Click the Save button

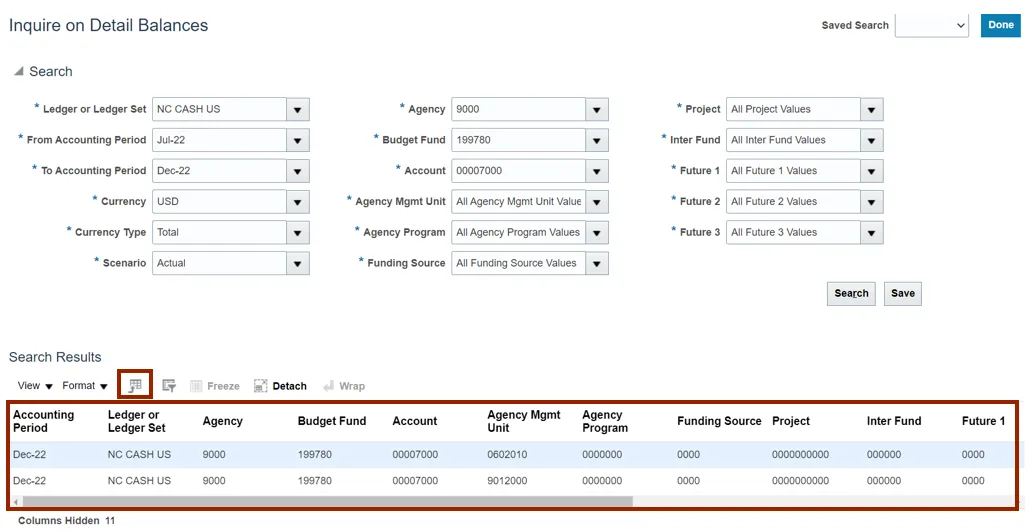coord(902,294)
